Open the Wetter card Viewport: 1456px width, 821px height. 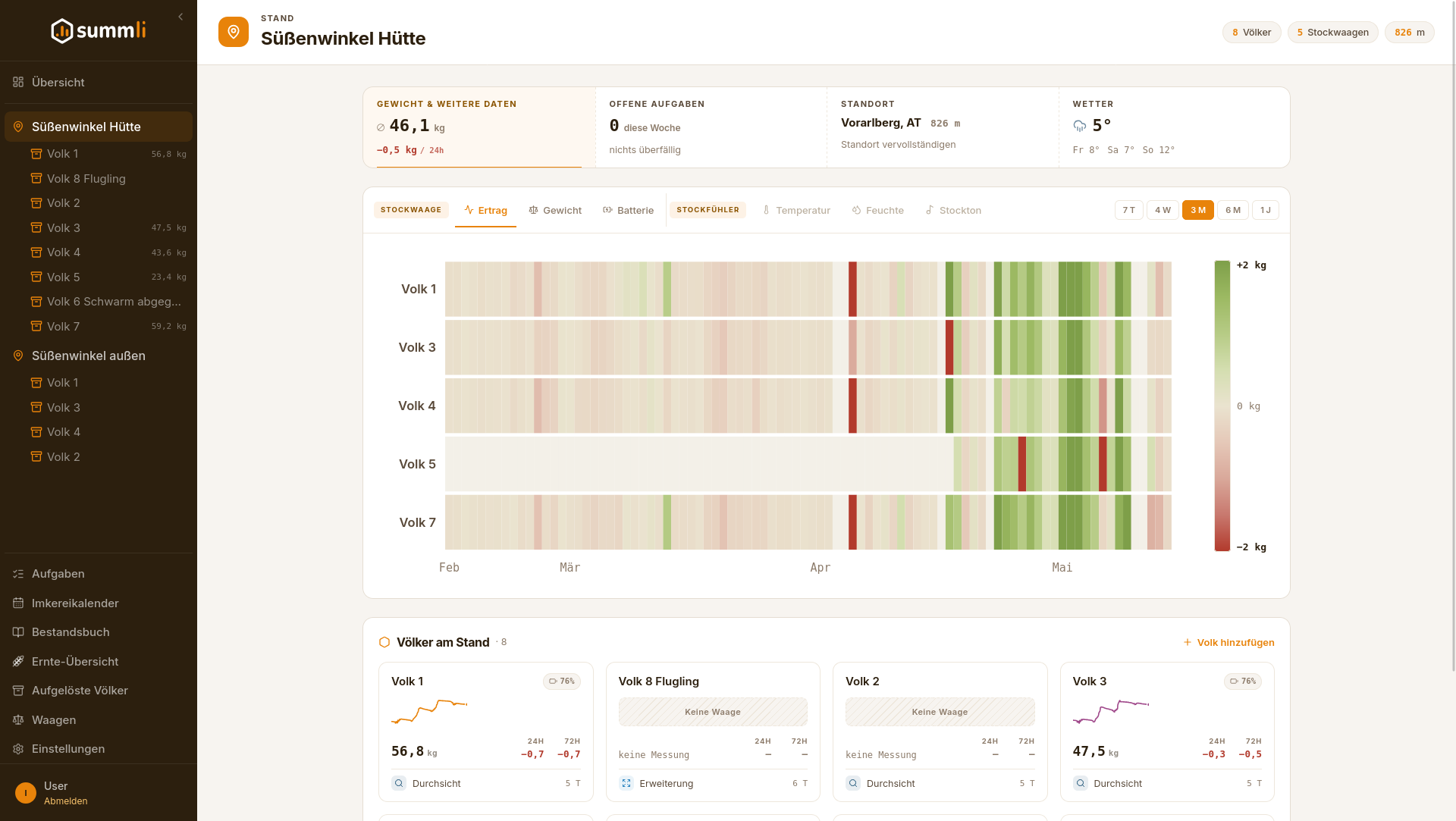coord(1174,127)
